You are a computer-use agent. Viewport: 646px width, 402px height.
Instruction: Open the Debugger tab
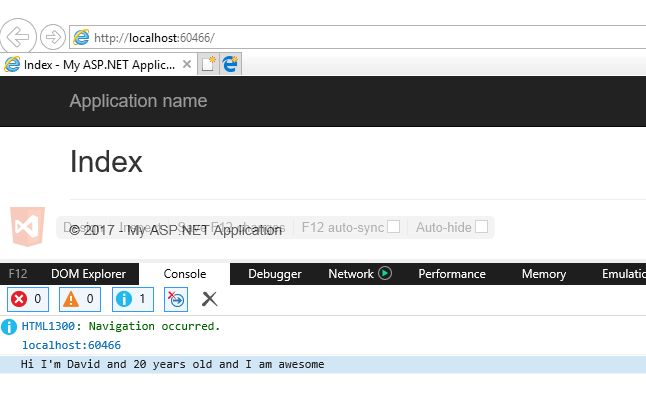(274, 274)
